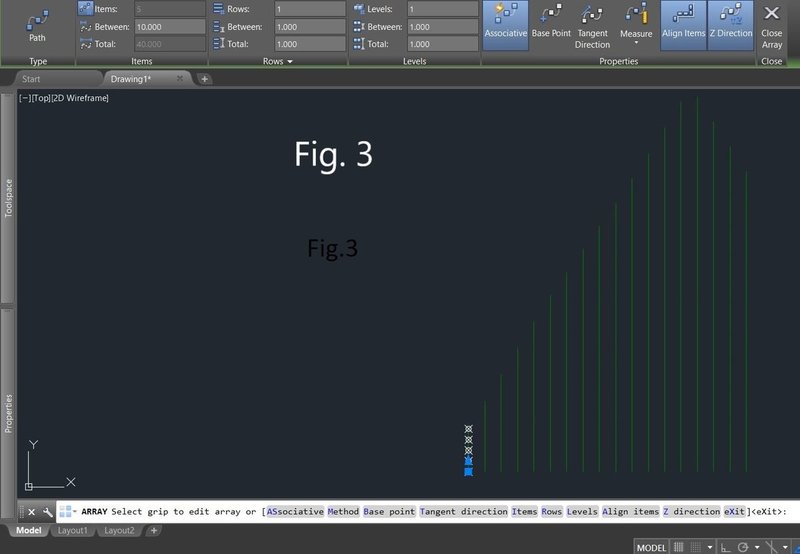Viewport: 800px width, 554px height.
Task: Open a new drawing tab with plus
Action: click(x=204, y=79)
